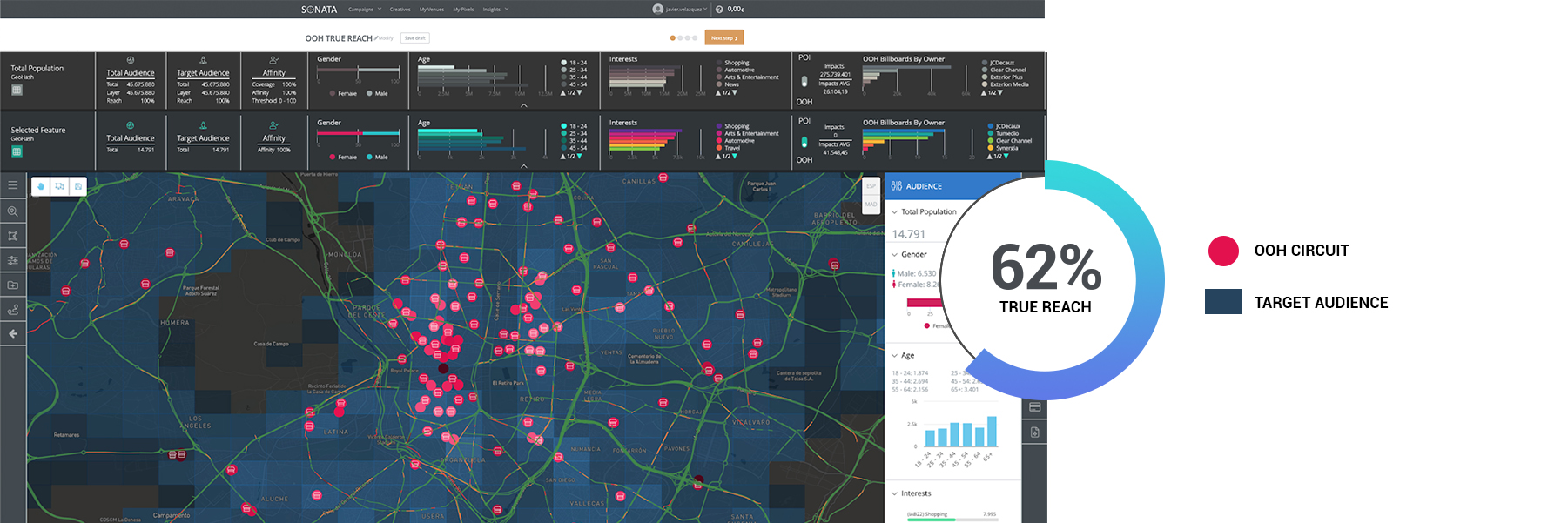
Task: Click the add folder icon in the sidebar
Action: 13,285
